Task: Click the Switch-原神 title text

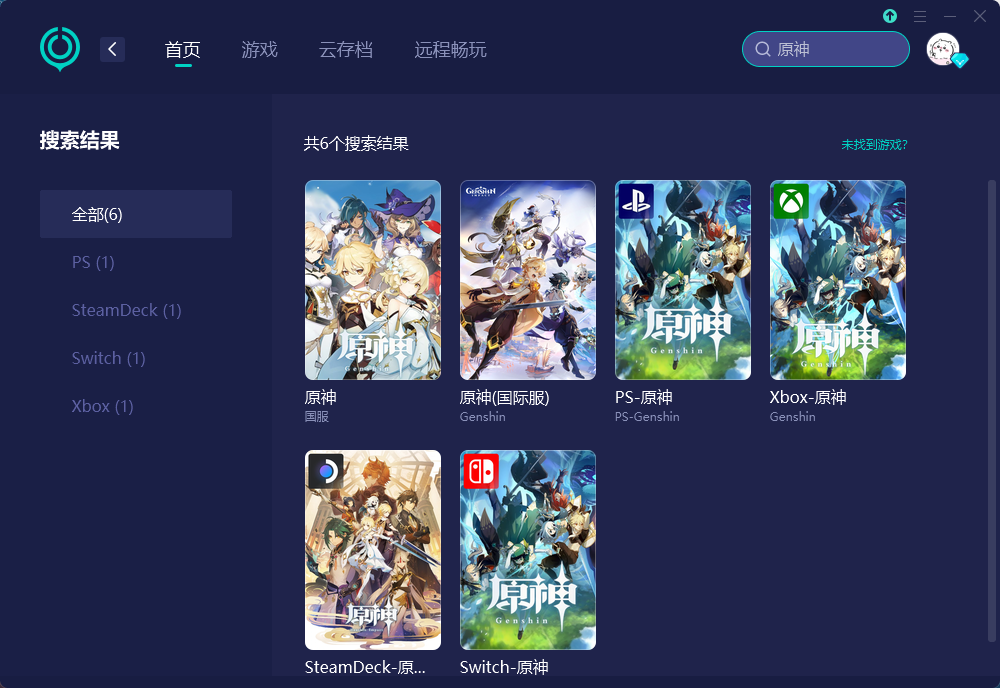Action: [504, 667]
